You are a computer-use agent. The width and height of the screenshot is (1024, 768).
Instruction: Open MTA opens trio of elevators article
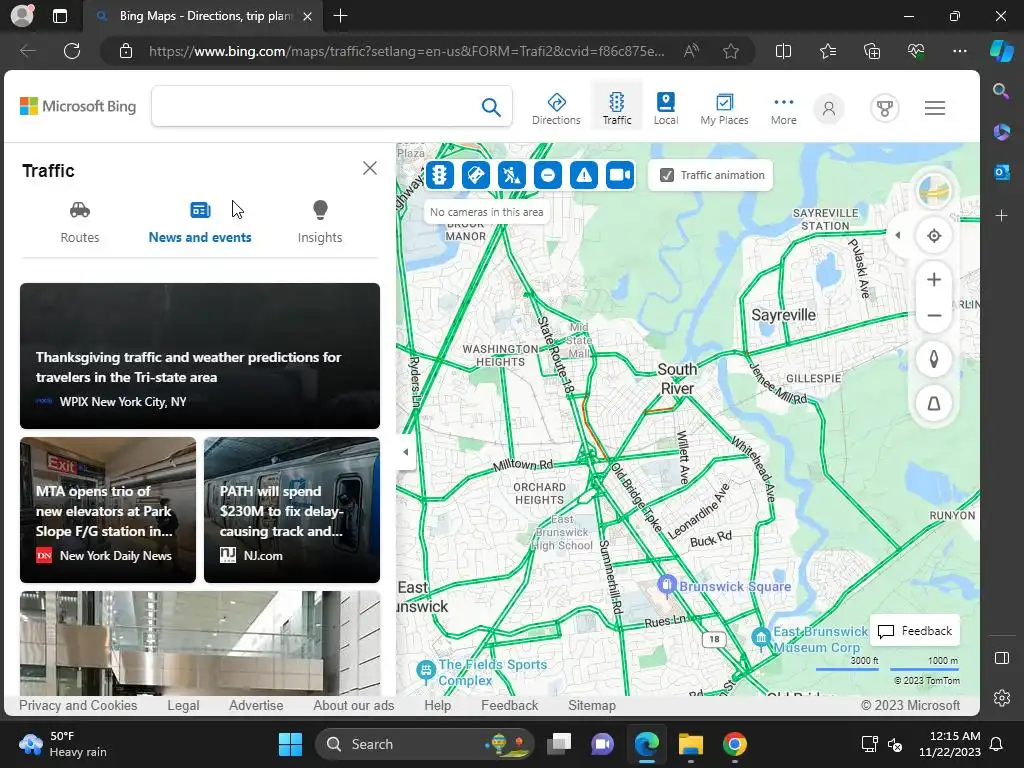click(108, 510)
